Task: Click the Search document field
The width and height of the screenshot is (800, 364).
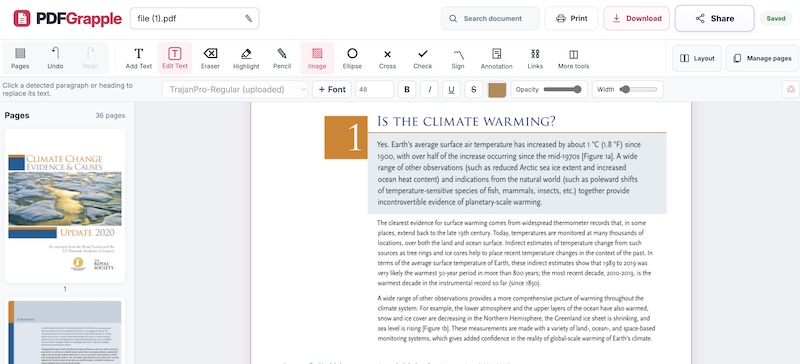Action: (490, 18)
